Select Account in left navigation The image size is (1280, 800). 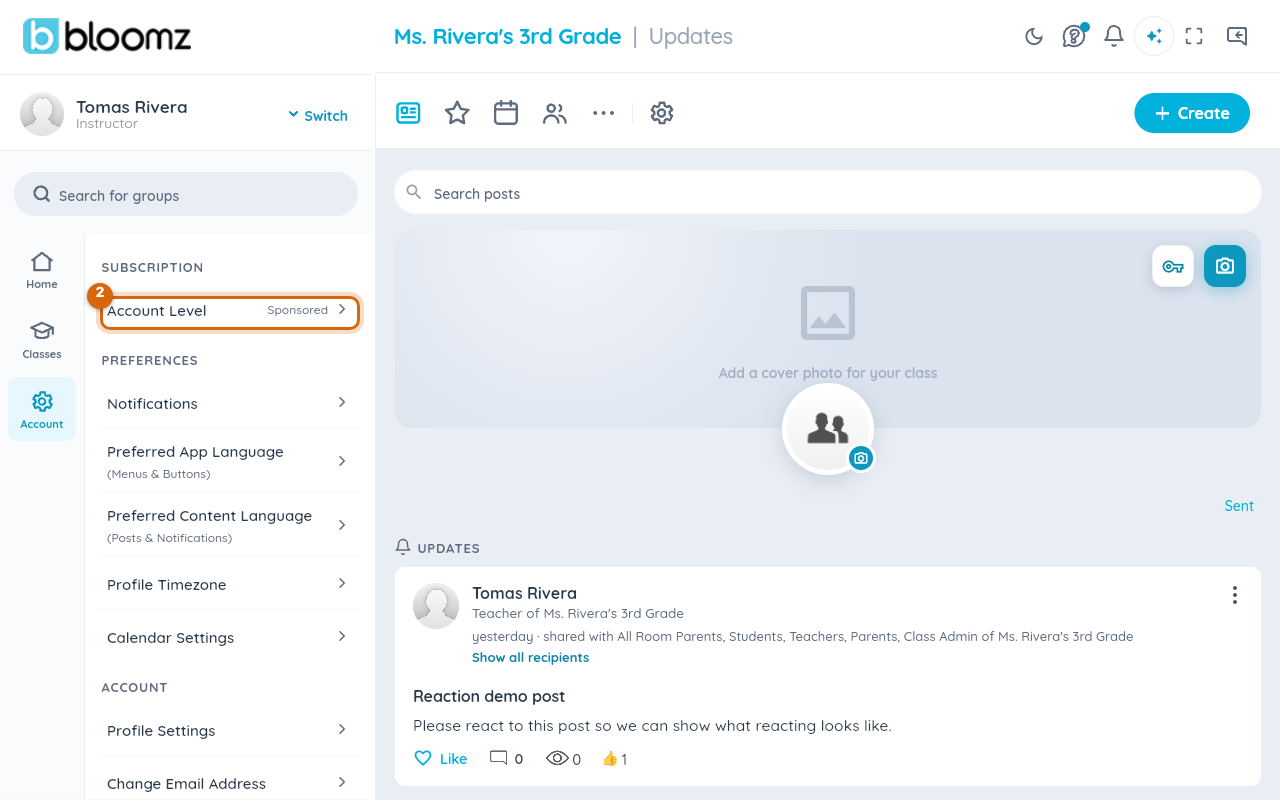point(42,409)
